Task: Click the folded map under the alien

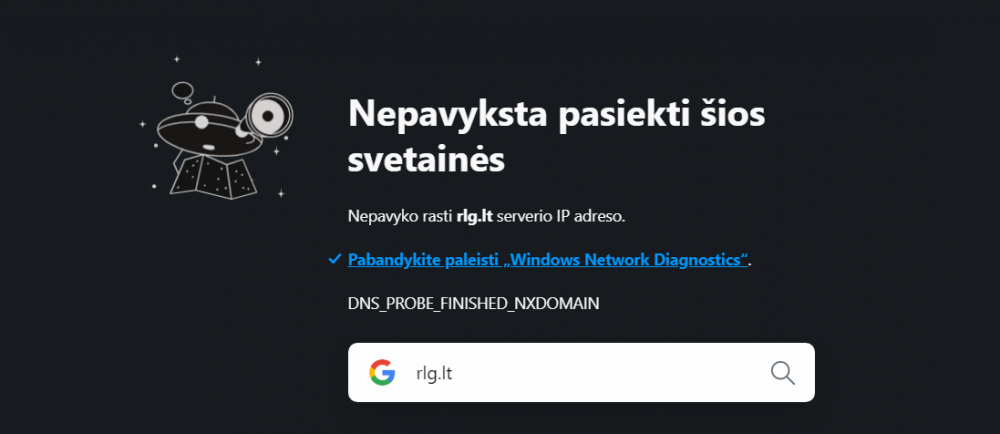Action: pyautogui.click(x=211, y=176)
